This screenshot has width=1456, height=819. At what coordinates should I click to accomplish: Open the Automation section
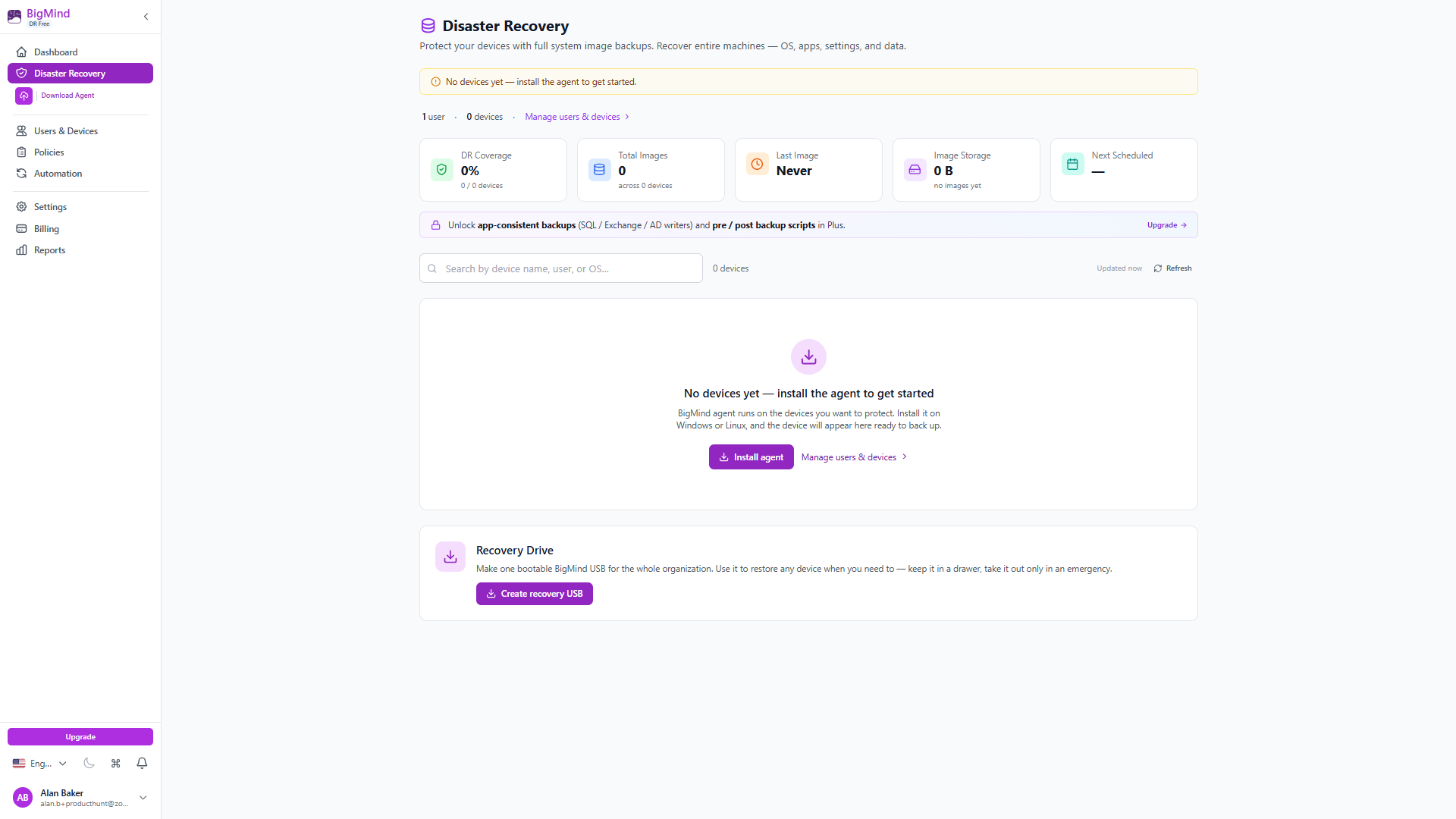[x=80, y=174]
